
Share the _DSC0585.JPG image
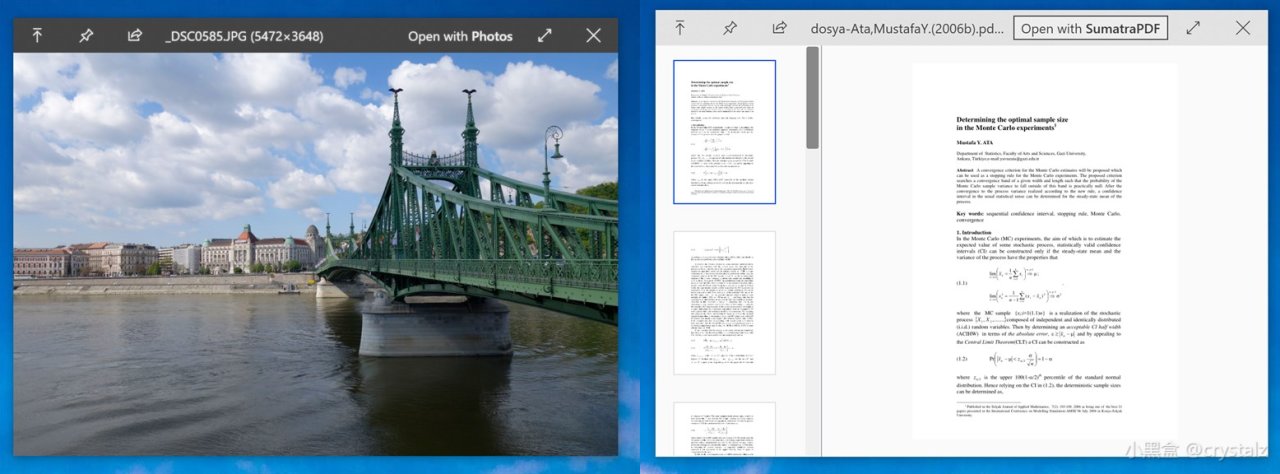134,36
